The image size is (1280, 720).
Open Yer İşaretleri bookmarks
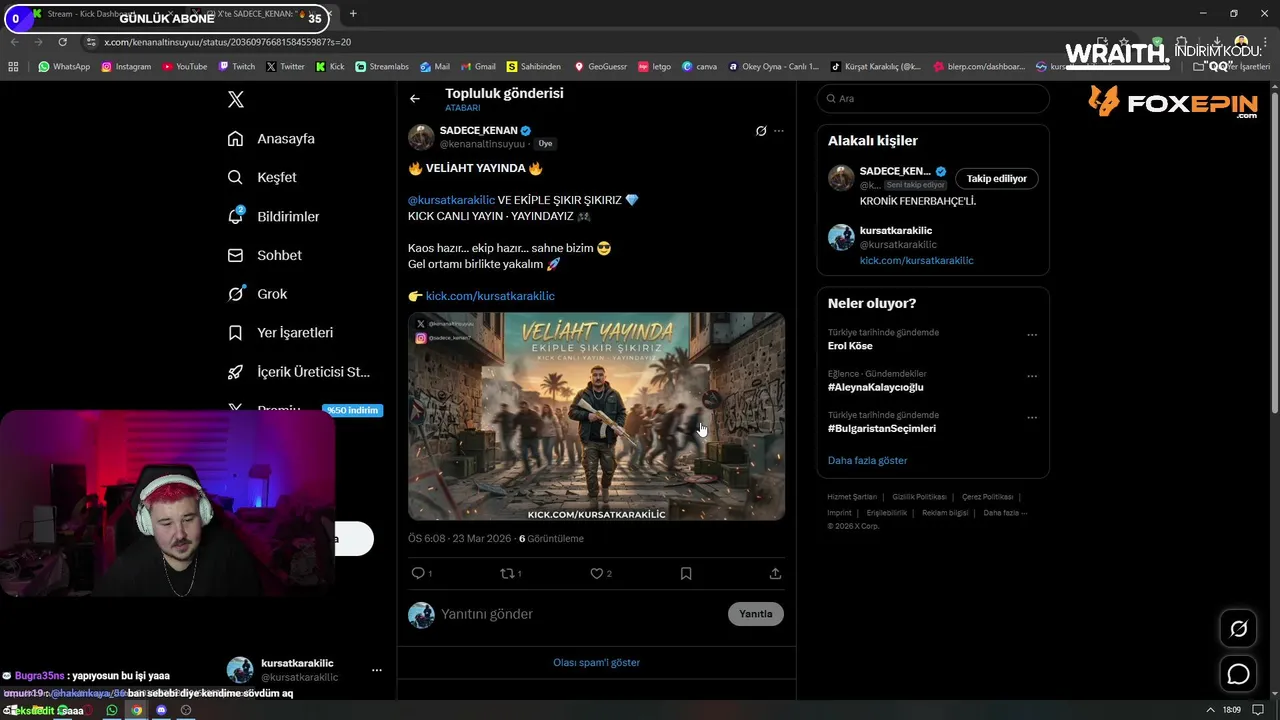[x=280, y=332]
